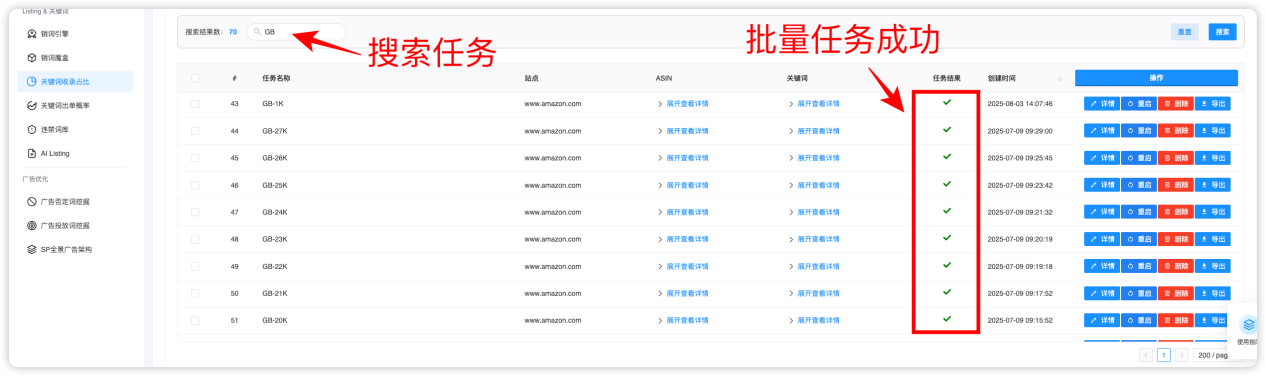
Task: Restart task GB-1K with 重启
Action: pyautogui.click(x=1139, y=103)
